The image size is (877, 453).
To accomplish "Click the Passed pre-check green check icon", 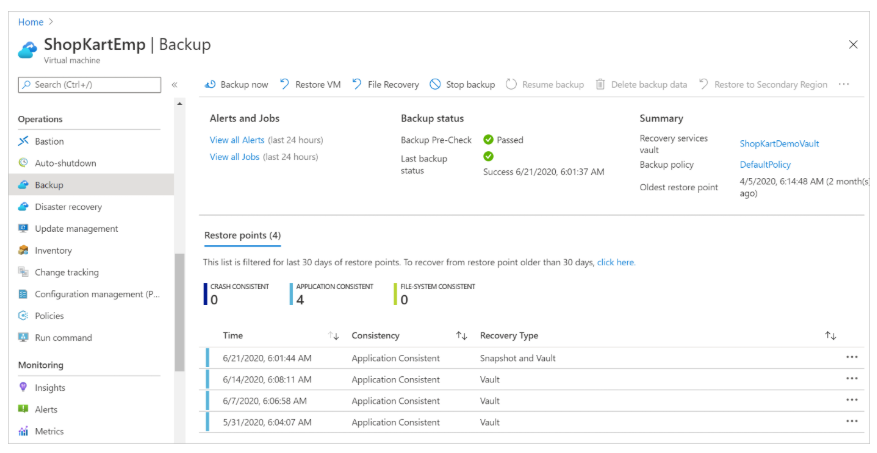I will 488,139.
